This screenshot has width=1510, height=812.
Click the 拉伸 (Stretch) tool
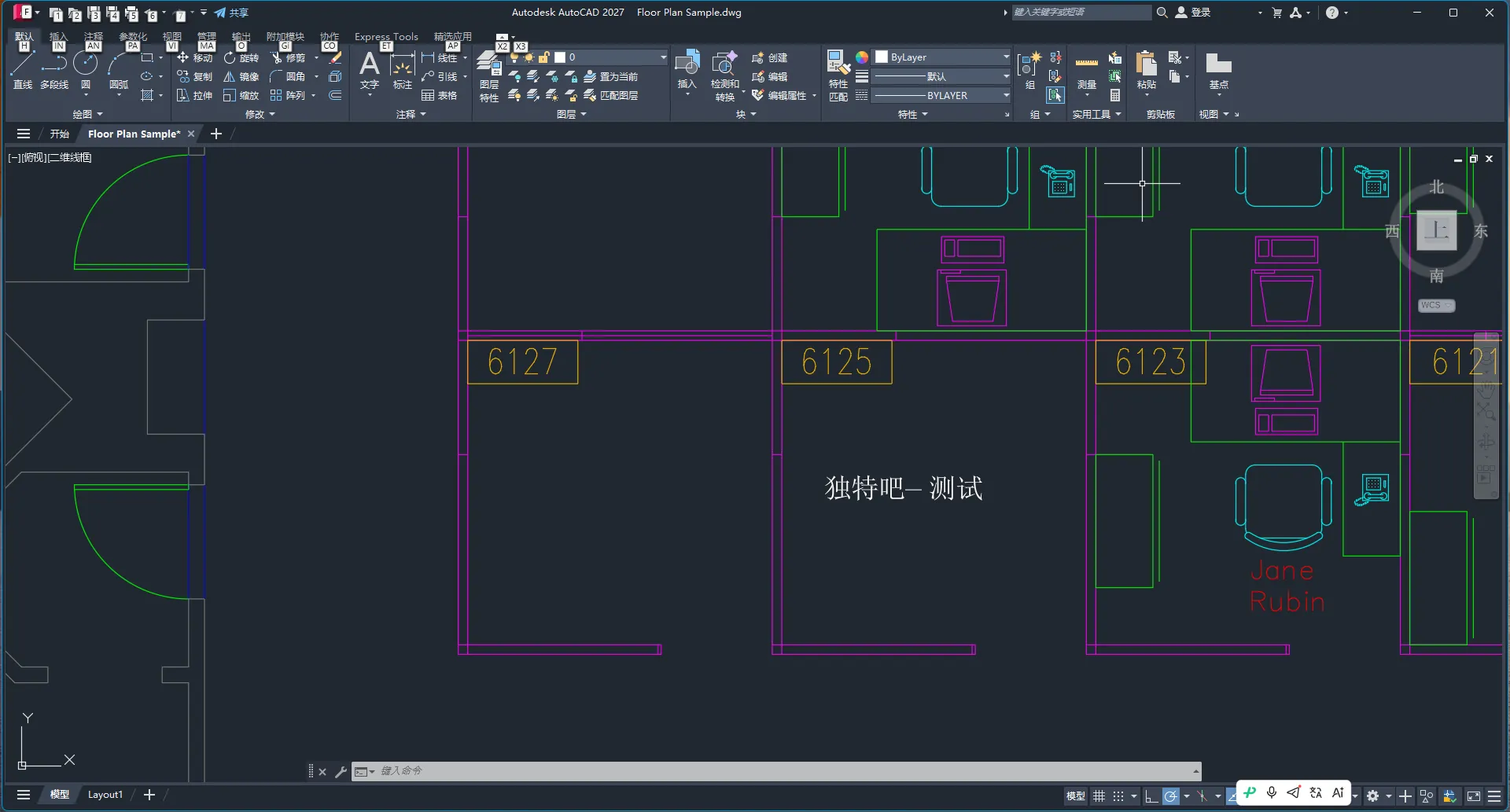(x=194, y=95)
